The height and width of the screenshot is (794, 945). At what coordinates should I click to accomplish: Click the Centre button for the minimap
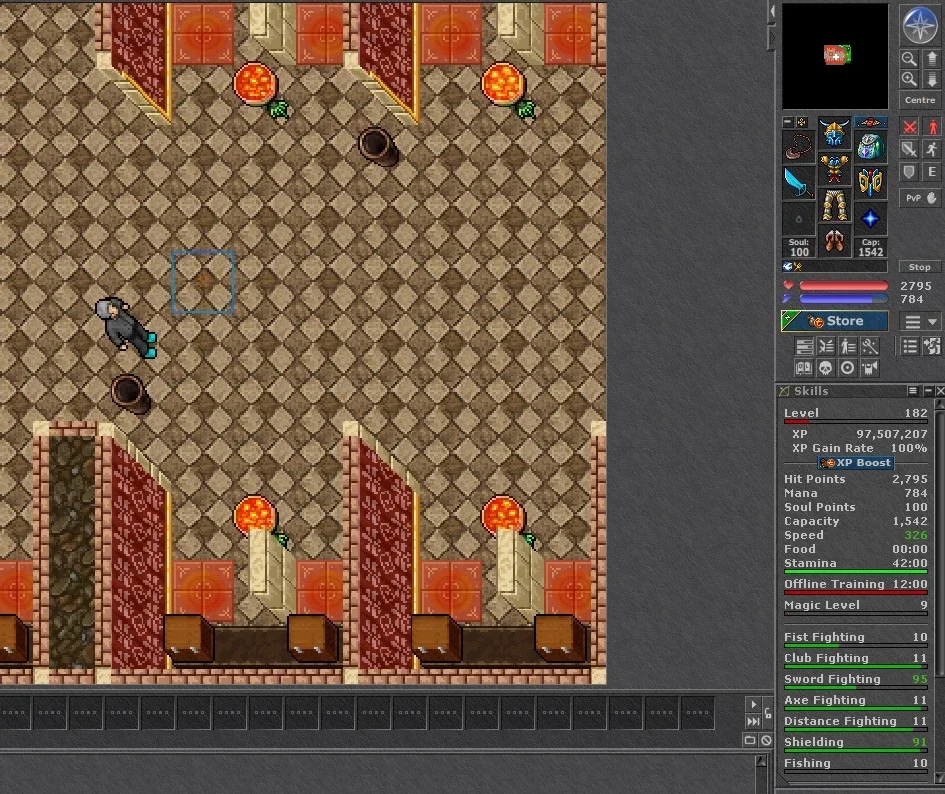[920, 100]
